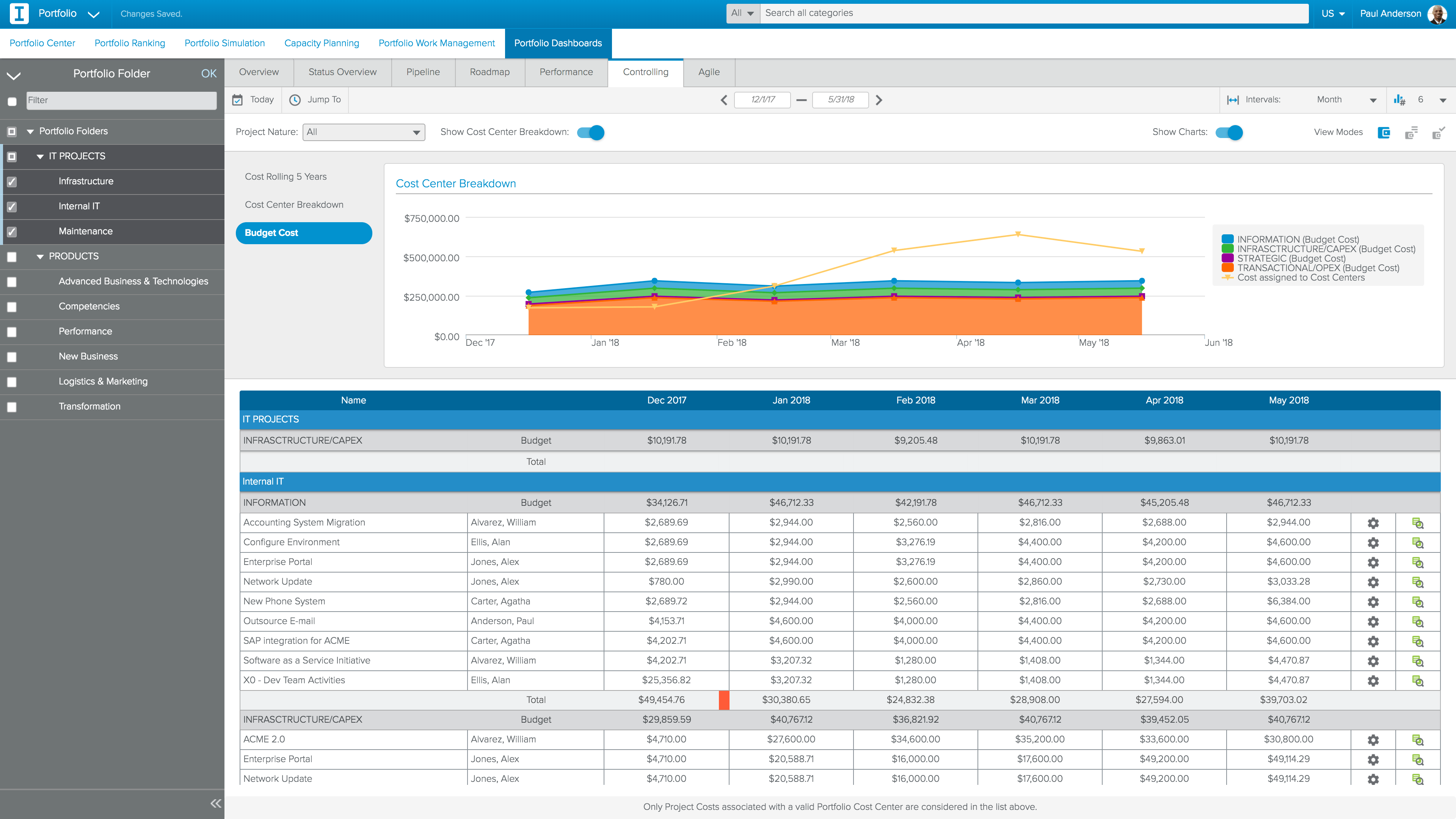1456x819 pixels.
Task: Turn off Show Cost Center Breakdown toggle
Action: [591, 132]
